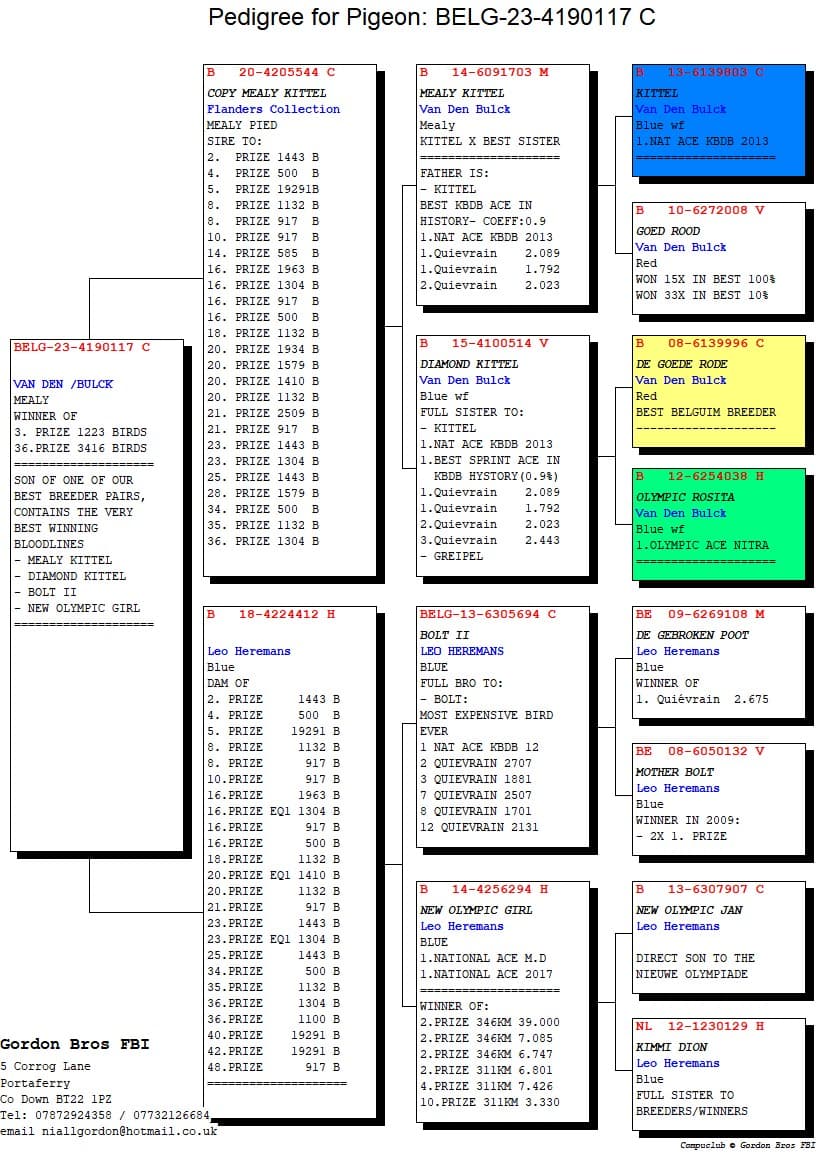Click Leo Heremans in the 18-4224412 H box
816x1172 pixels.
point(249,651)
